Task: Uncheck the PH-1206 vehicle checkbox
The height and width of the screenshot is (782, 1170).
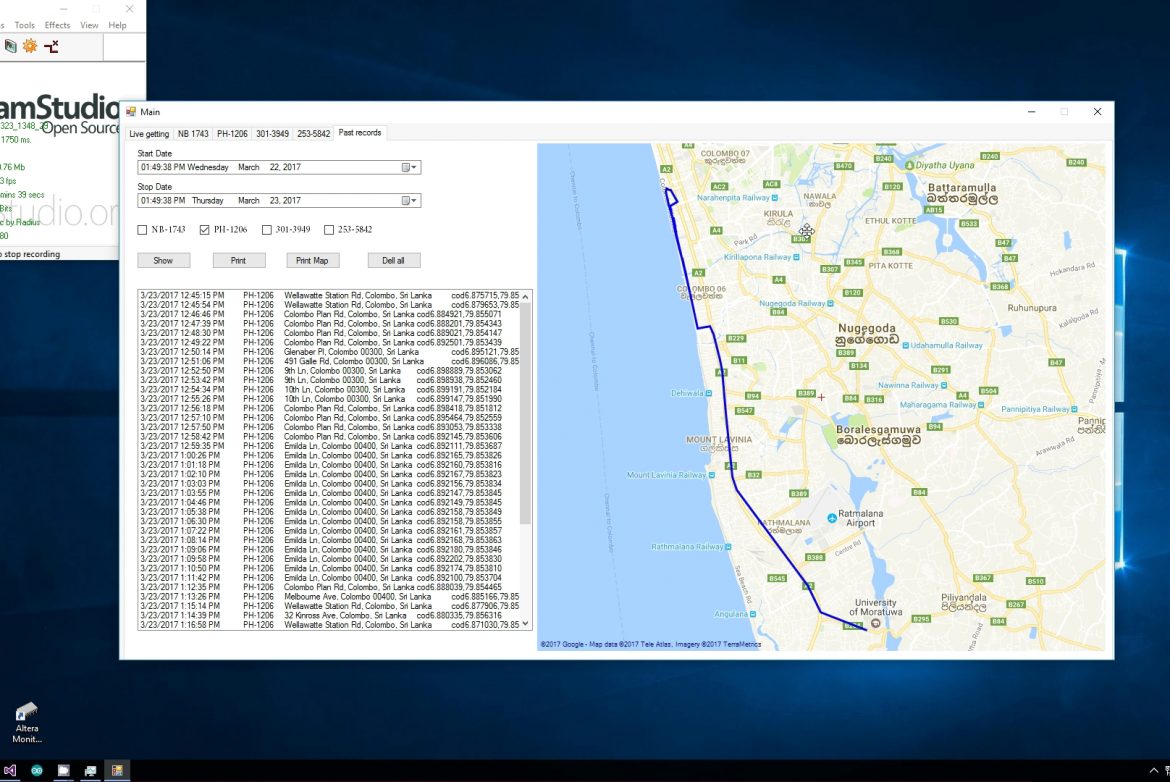Action: [x=205, y=230]
